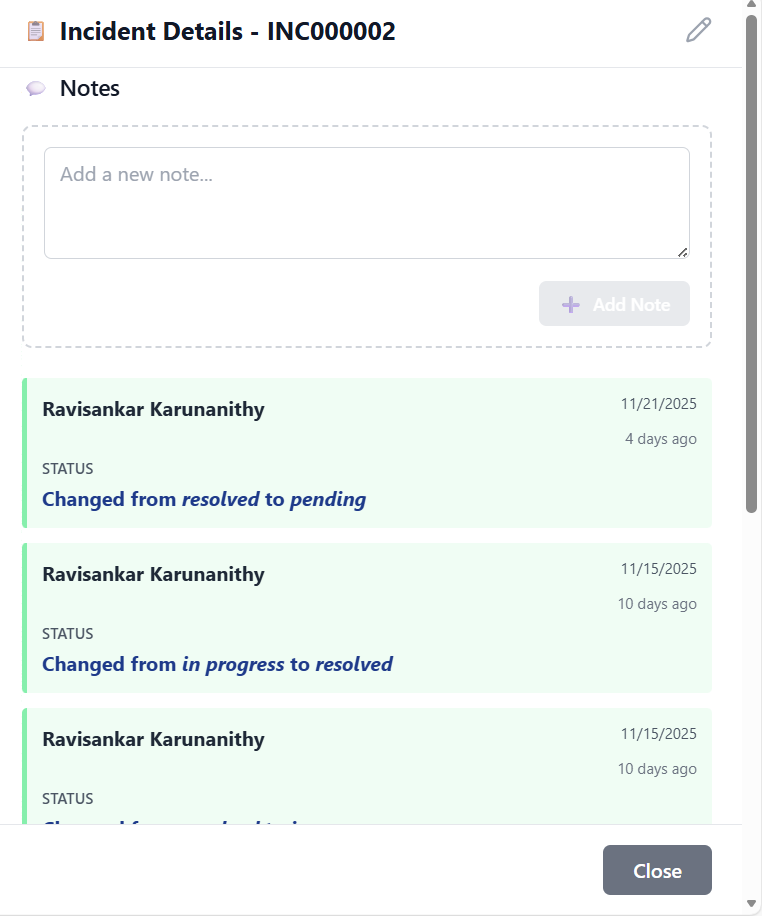The height and width of the screenshot is (916, 762).
Task: Click '10 days ago' on the resolved note
Action: pos(656,604)
